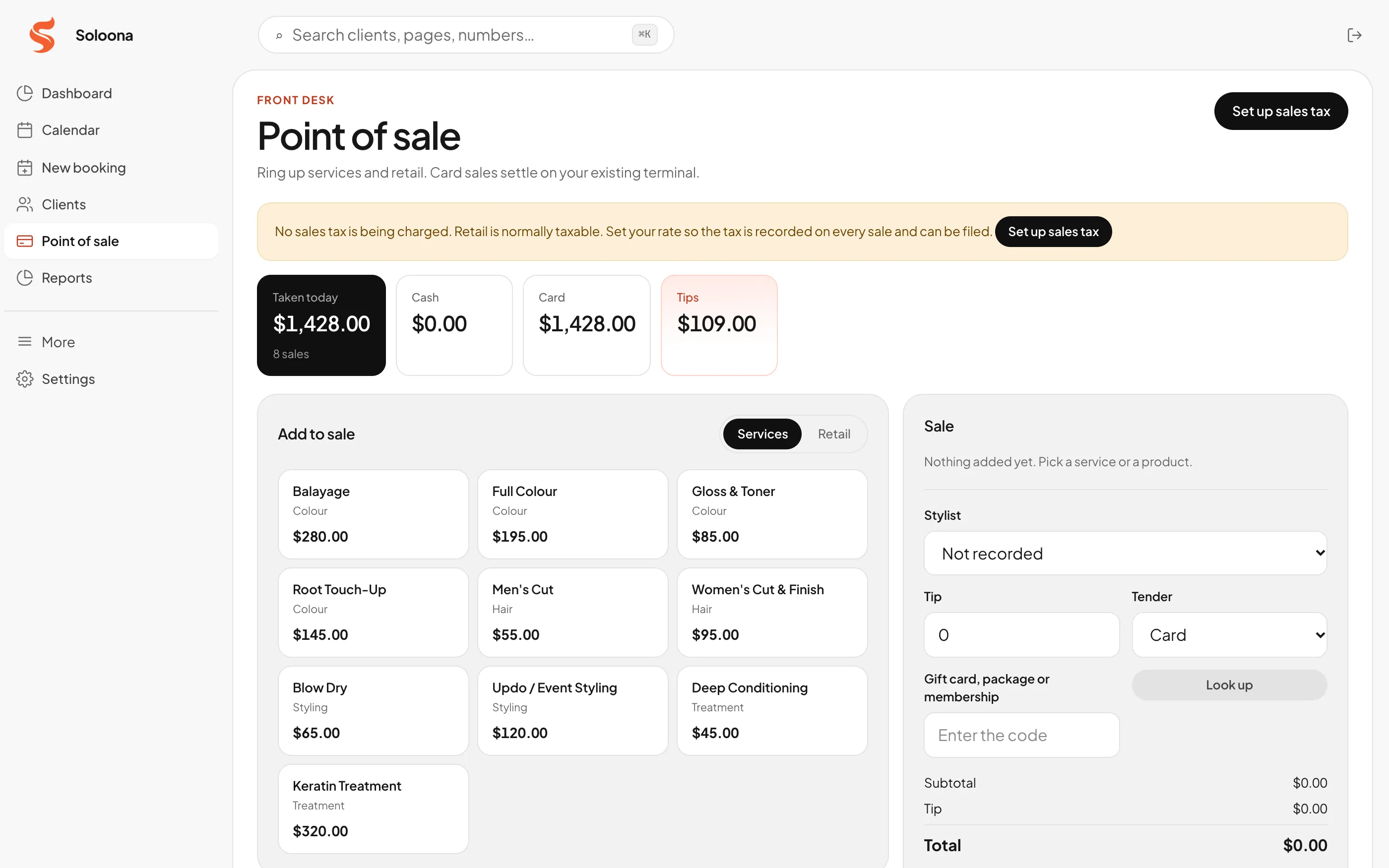Click the search magnifier icon
The image size is (1389, 868).
(x=279, y=36)
